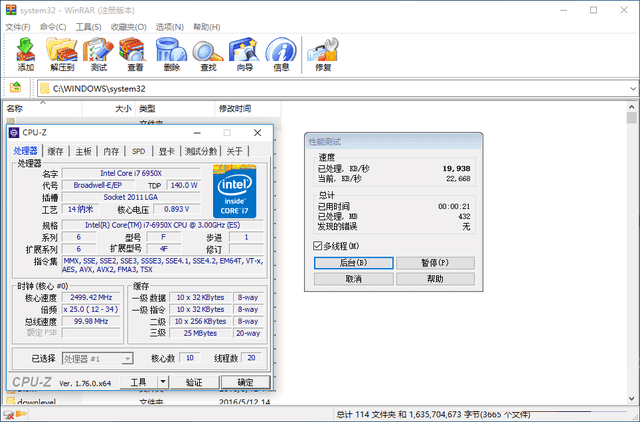Click the 25 MBytes level 3 cache value
640x422 pixels.
point(200,333)
